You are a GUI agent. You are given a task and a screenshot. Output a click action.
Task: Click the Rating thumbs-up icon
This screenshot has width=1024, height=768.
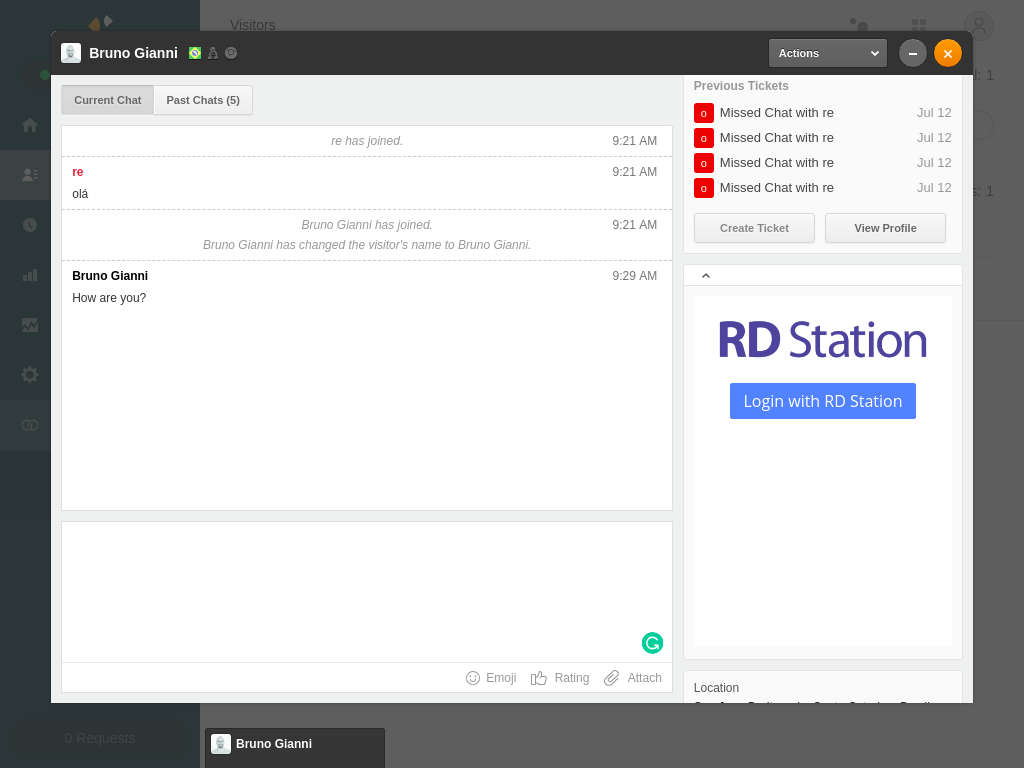pos(539,678)
